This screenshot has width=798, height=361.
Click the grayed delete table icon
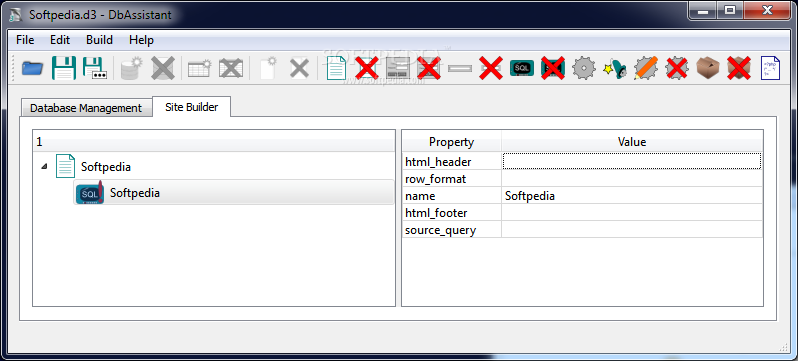(231, 68)
